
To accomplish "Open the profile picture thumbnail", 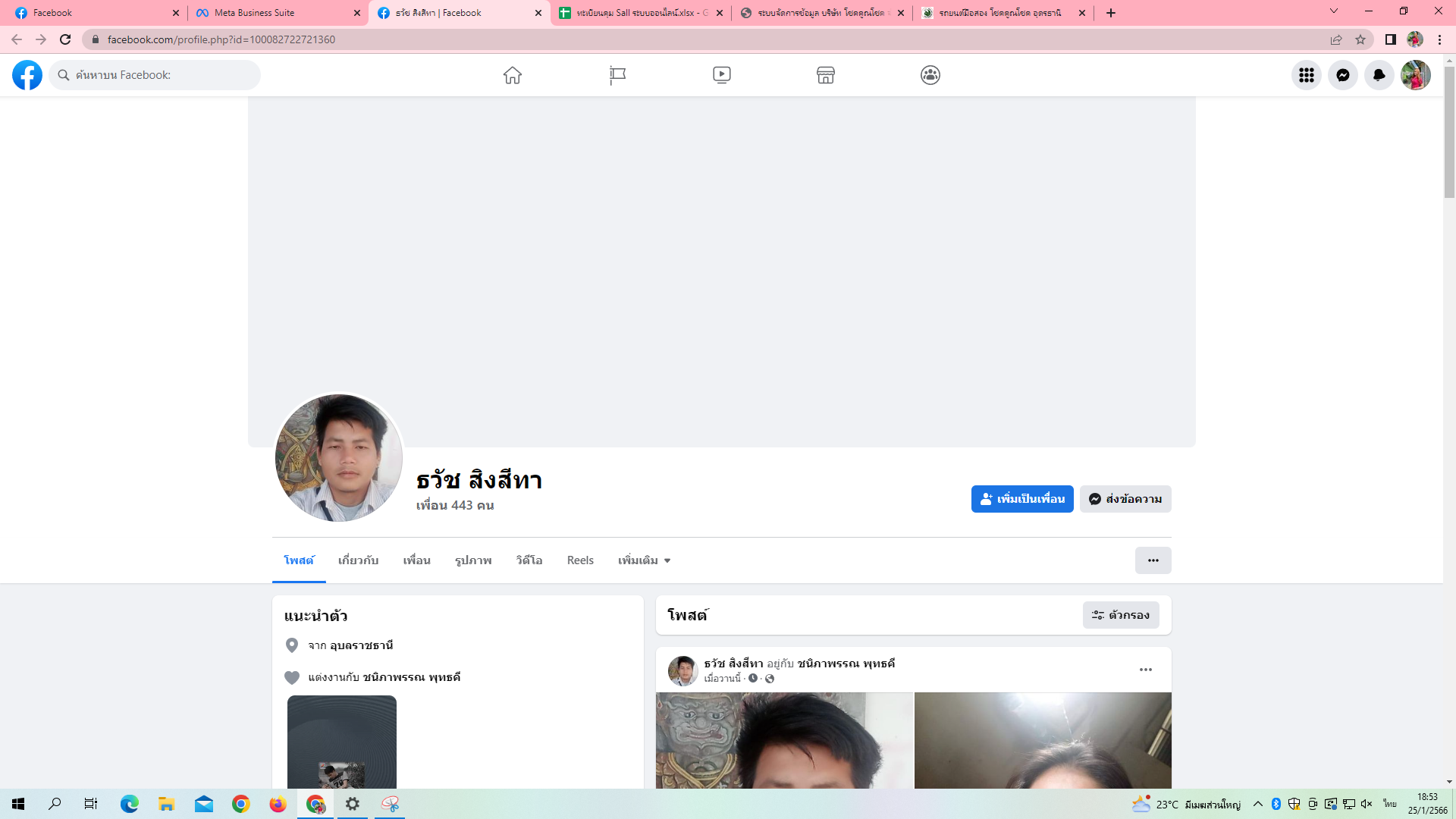I will [338, 457].
